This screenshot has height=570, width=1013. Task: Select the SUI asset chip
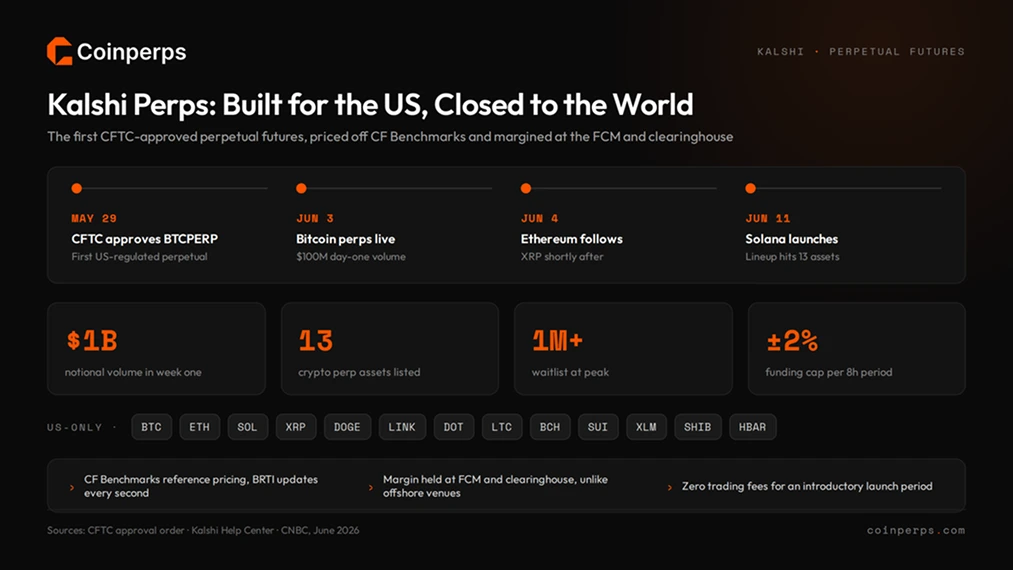tap(598, 427)
